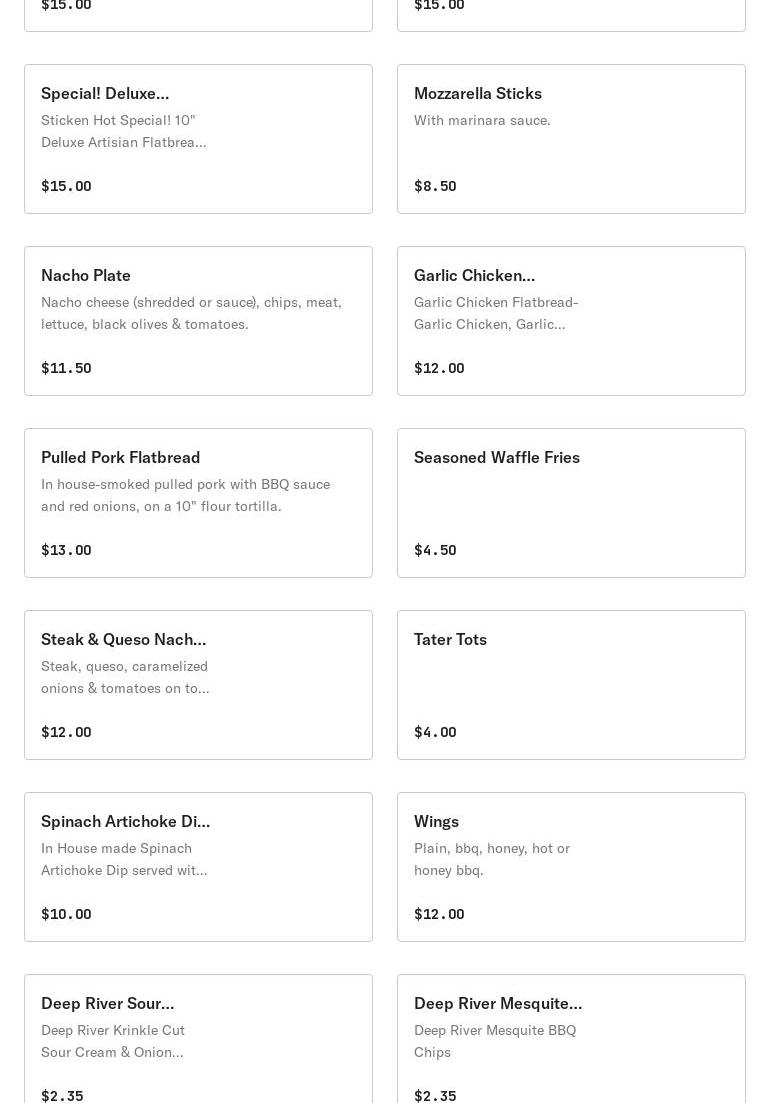Click the Nacho Plate $11.50 price
Image resolution: width=770 pixels, height=1103 pixels.
(x=66, y=368)
